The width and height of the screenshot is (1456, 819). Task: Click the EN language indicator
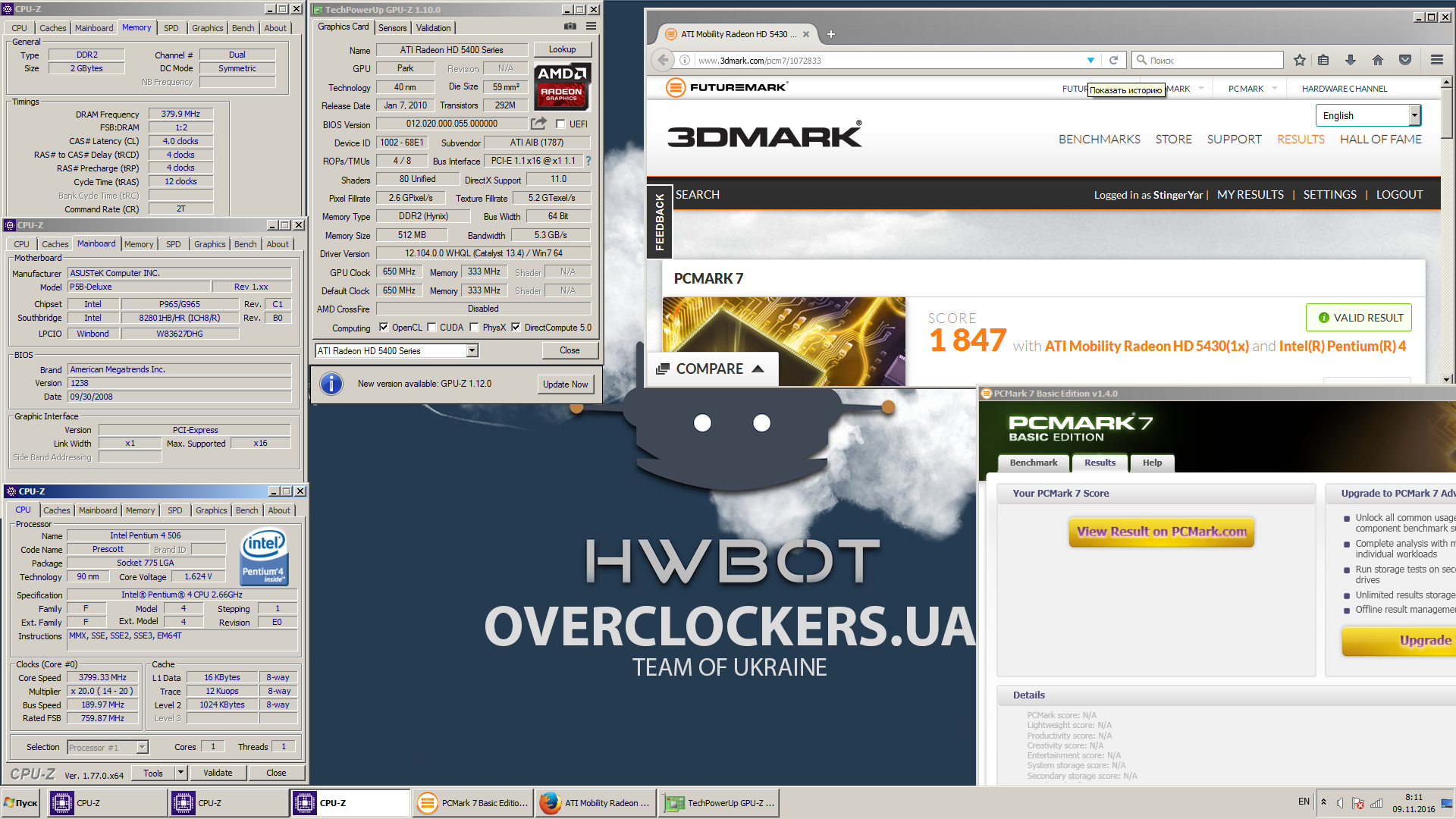click(1304, 802)
